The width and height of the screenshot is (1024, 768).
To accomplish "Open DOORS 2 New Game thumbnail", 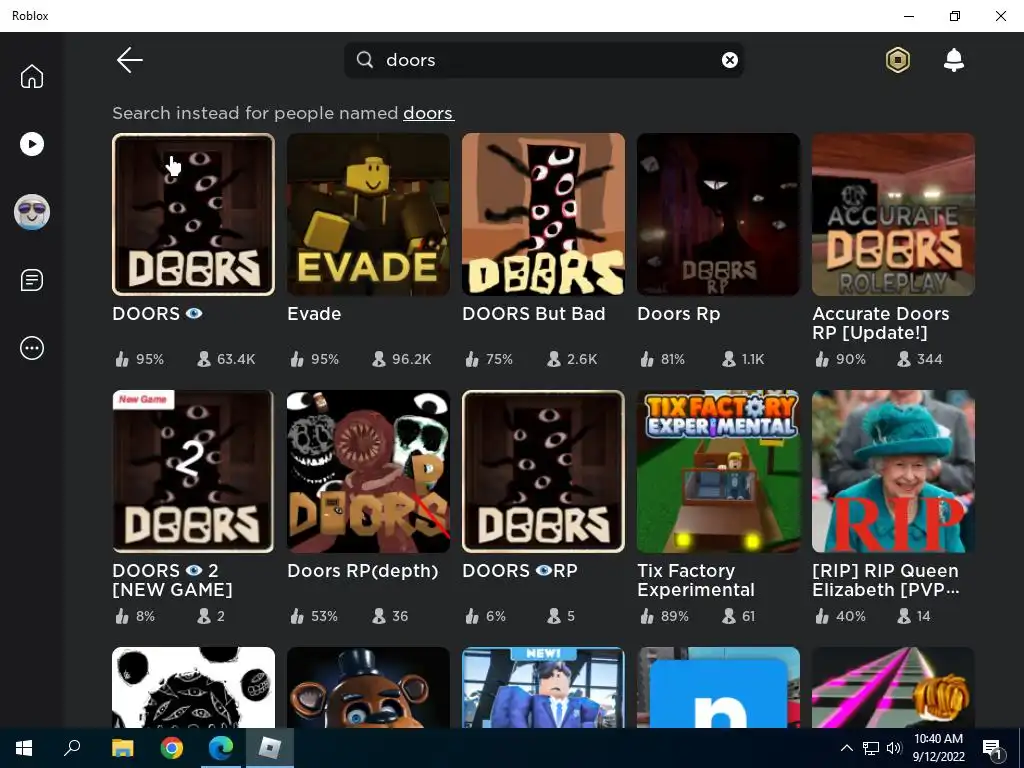I will coord(193,472).
